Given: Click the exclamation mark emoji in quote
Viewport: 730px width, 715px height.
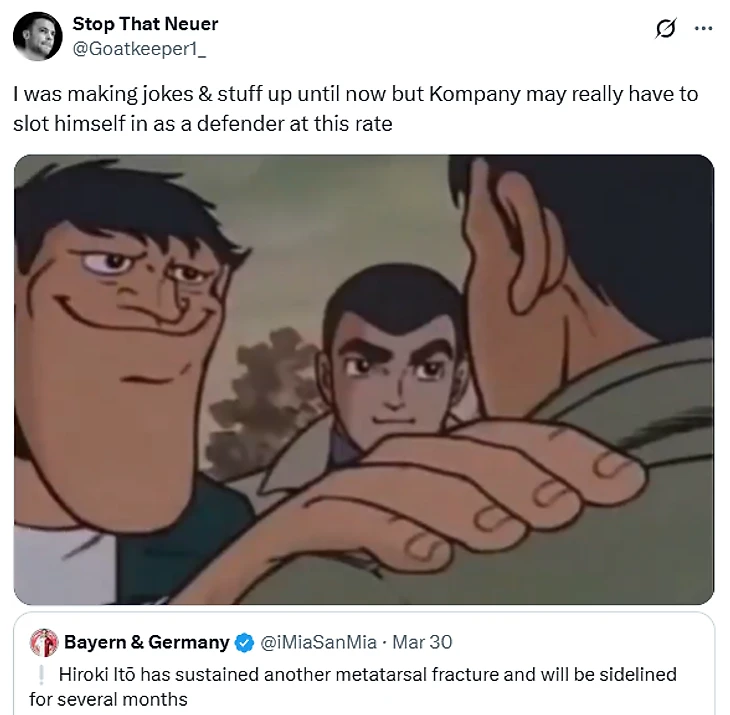Looking at the screenshot, I should 42,675.
